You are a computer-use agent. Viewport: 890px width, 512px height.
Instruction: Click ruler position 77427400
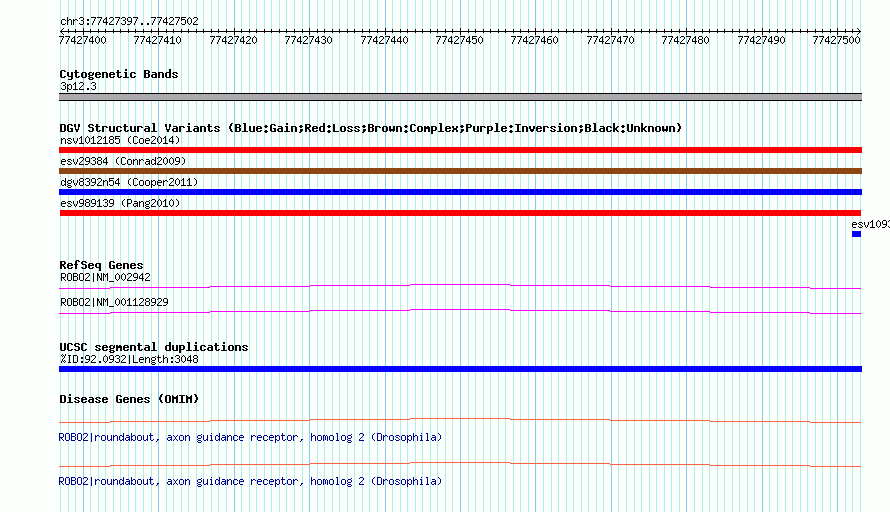[x=82, y=40]
